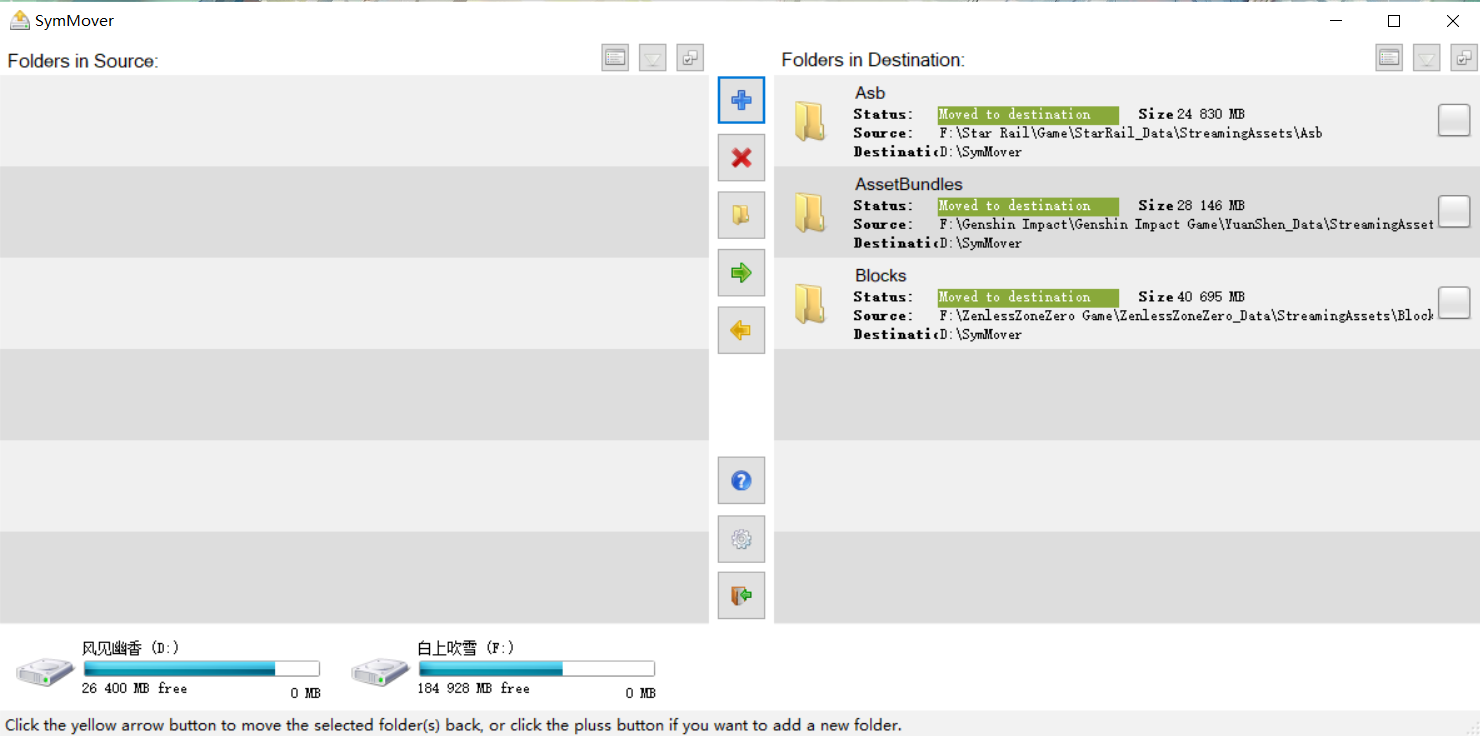Click the green arrow move to destination
This screenshot has width=1480, height=736.
click(x=741, y=273)
